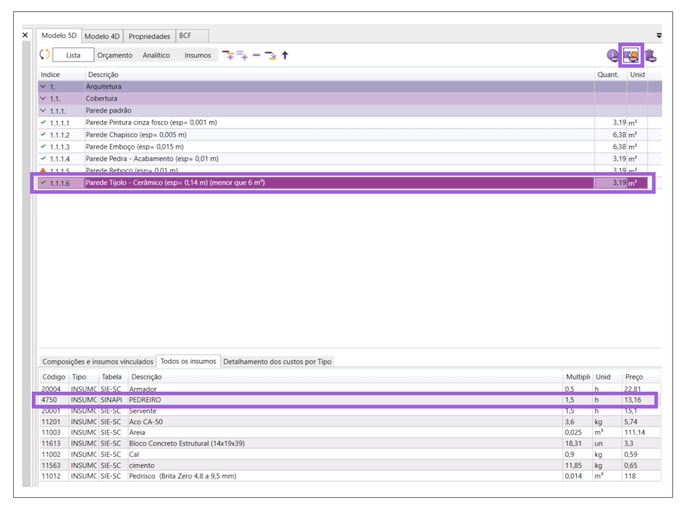
Task: Click the highlighted link compositions icon
Action: point(631,55)
